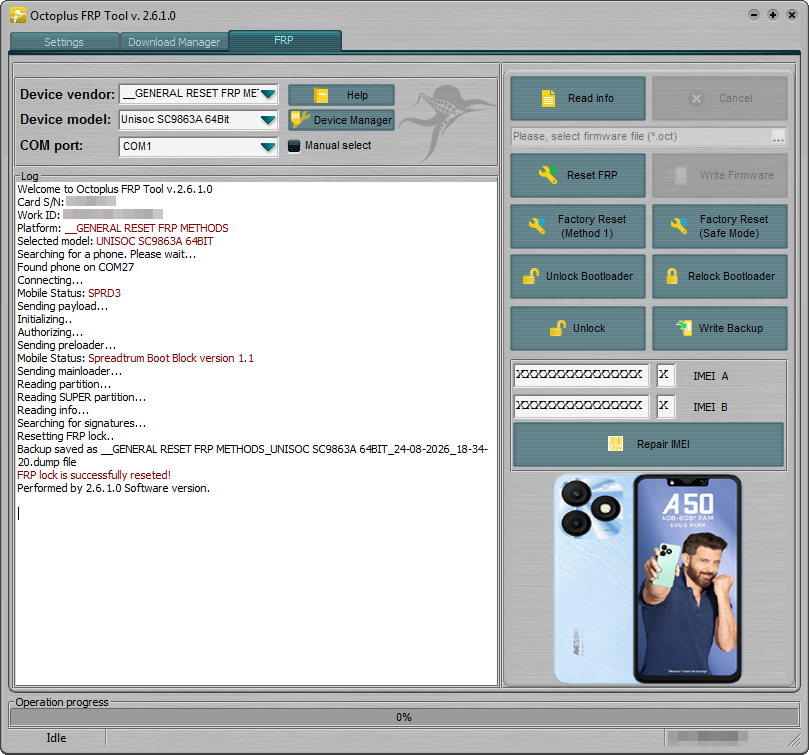Click the Reset FRP button label
This screenshot has width=809, height=755.
592,175
